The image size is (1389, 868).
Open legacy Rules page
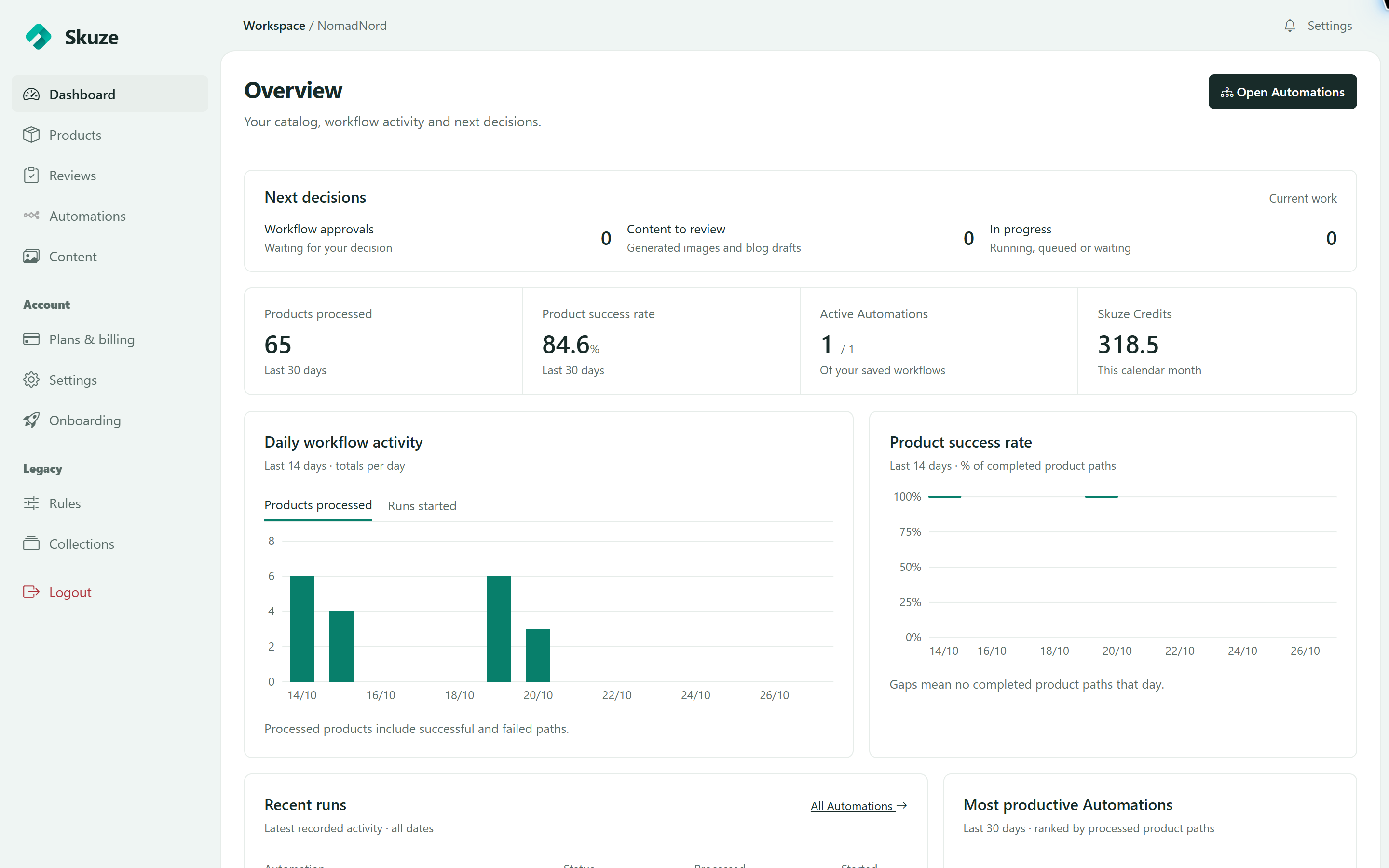(x=109, y=503)
